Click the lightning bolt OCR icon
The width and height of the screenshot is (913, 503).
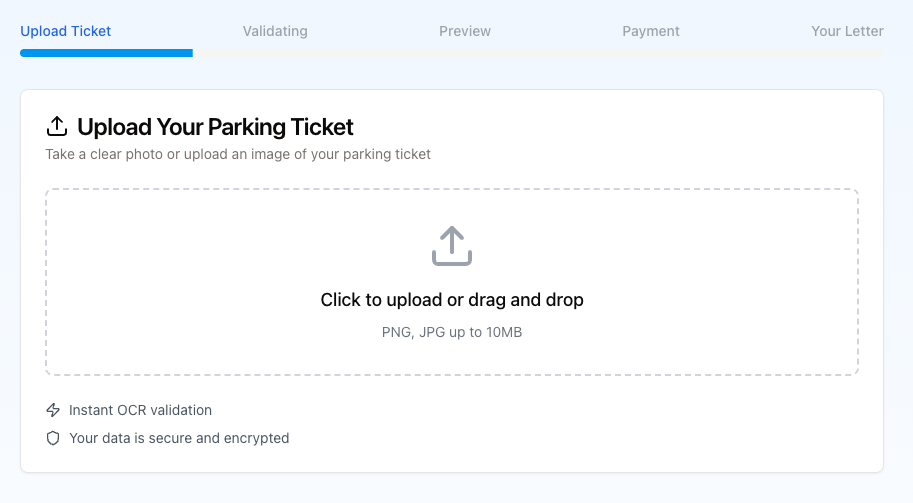(x=54, y=410)
